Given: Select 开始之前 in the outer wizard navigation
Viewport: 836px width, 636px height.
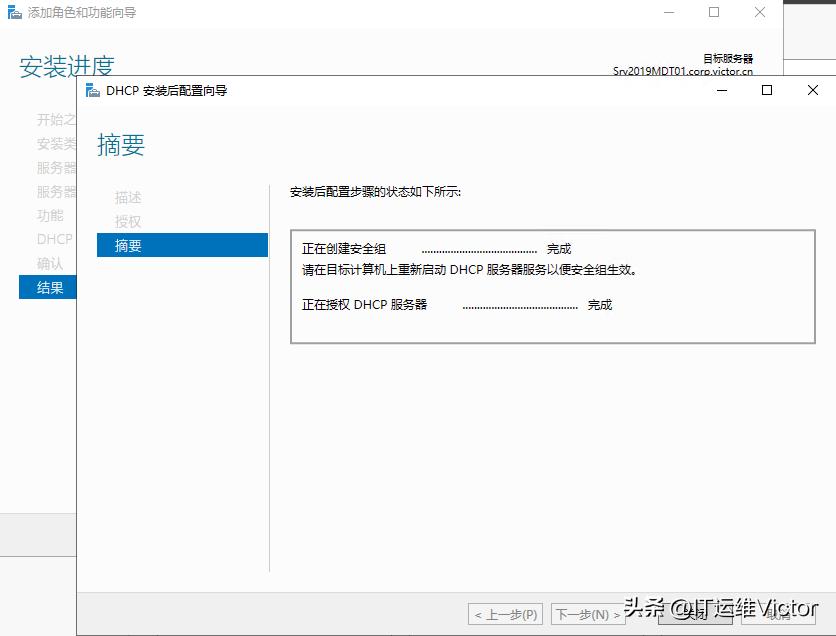Looking at the screenshot, I should coord(52,119).
